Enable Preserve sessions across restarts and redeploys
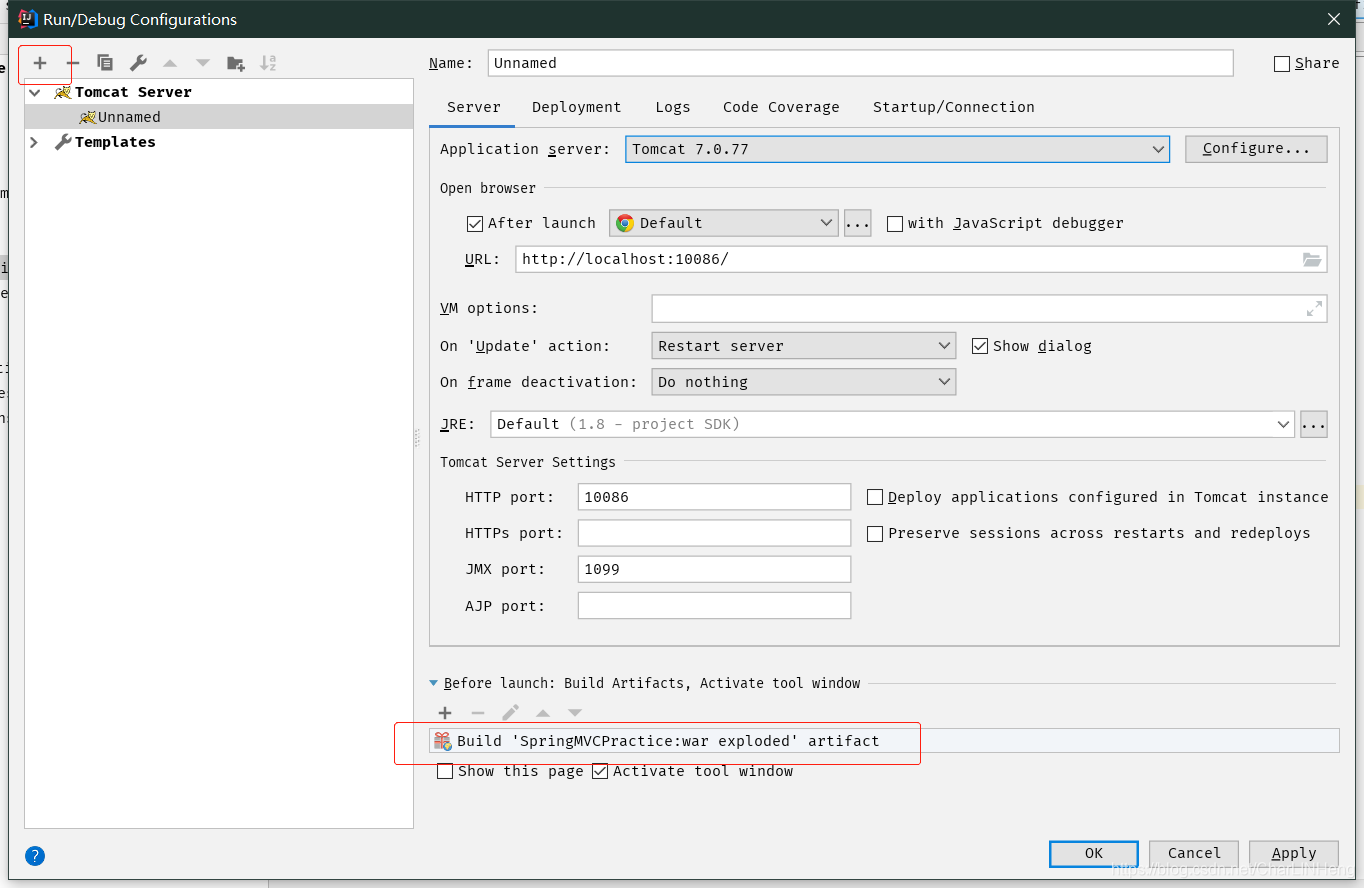This screenshot has height=888, width=1364. [875, 534]
